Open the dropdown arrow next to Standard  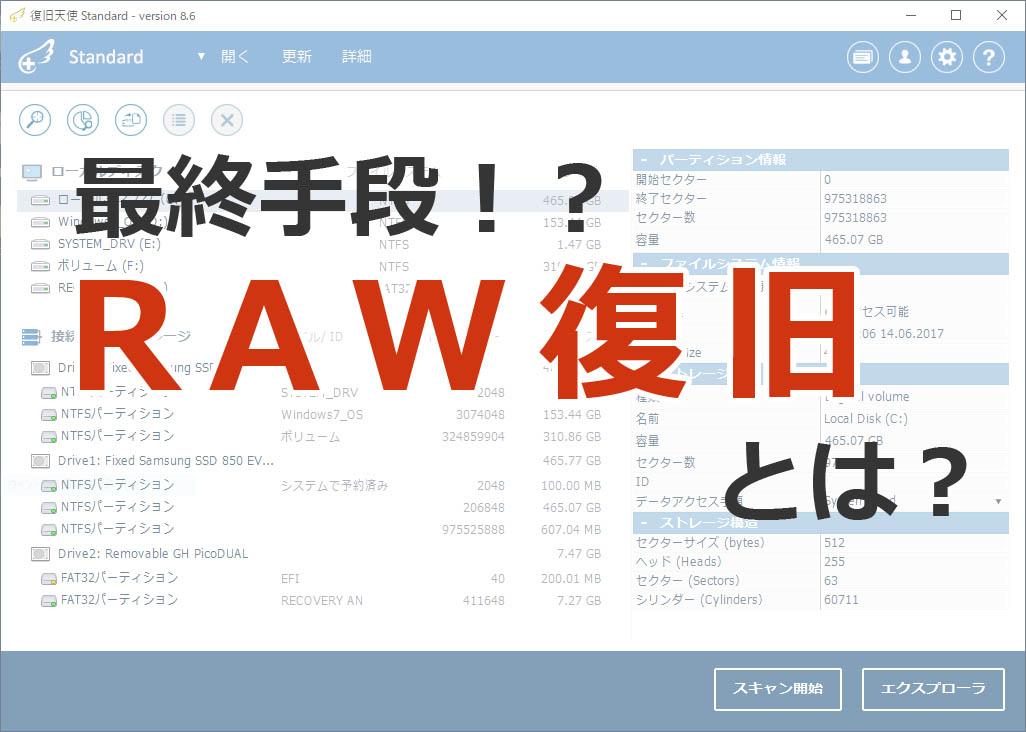pos(198,57)
